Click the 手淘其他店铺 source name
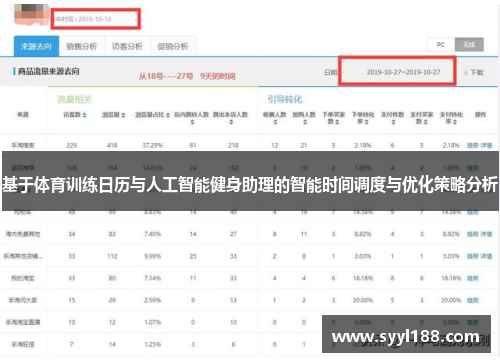The height and width of the screenshot is (362, 500). click(23, 256)
